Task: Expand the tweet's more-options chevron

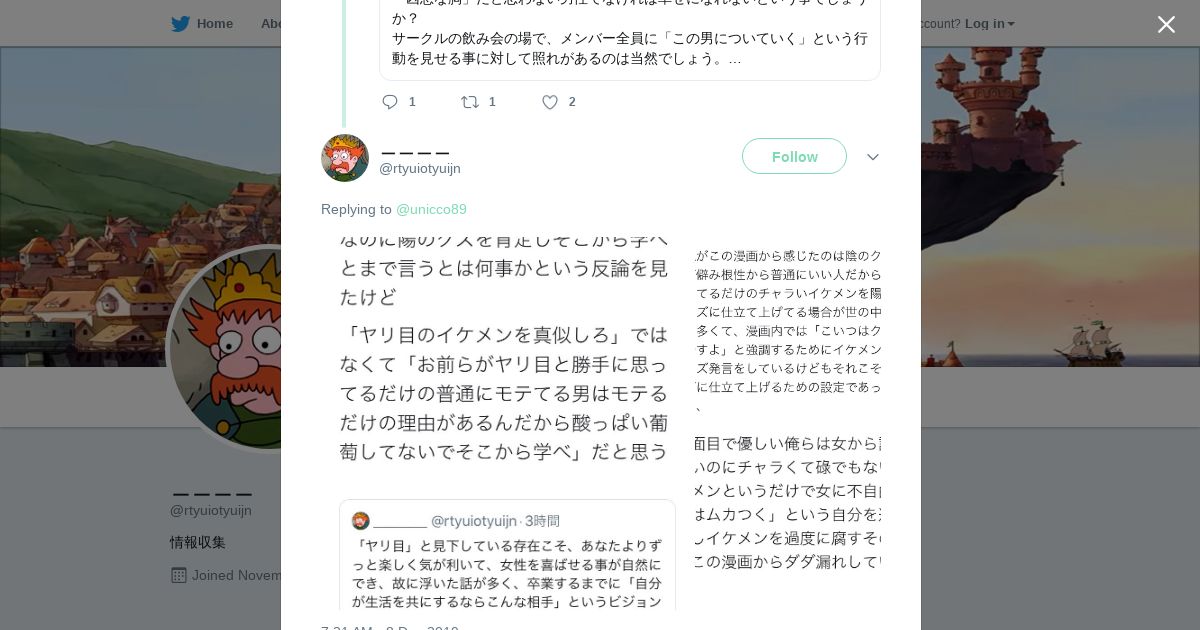Action: pos(873,157)
